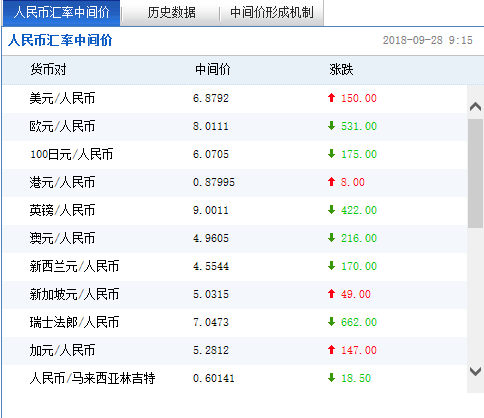Click the yen rate value 6.0705

(x=211, y=154)
